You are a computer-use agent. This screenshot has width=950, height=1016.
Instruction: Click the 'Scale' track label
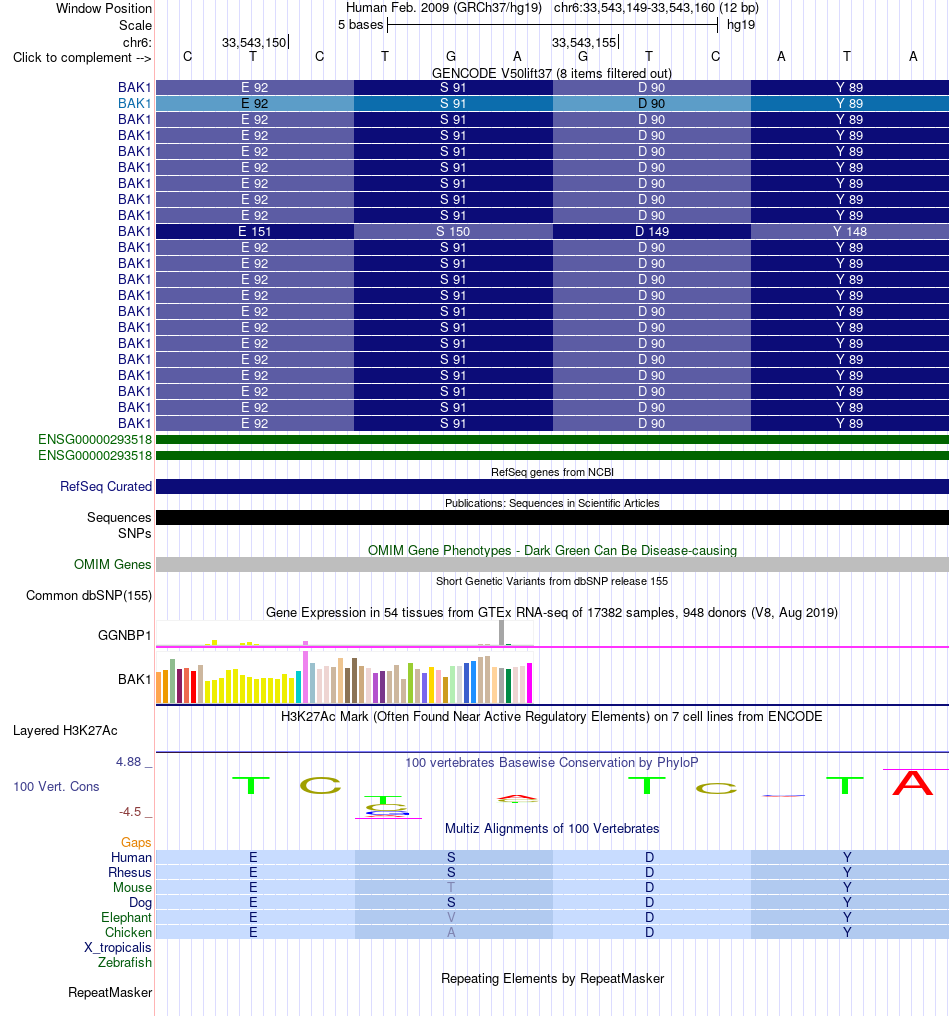[135, 25]
